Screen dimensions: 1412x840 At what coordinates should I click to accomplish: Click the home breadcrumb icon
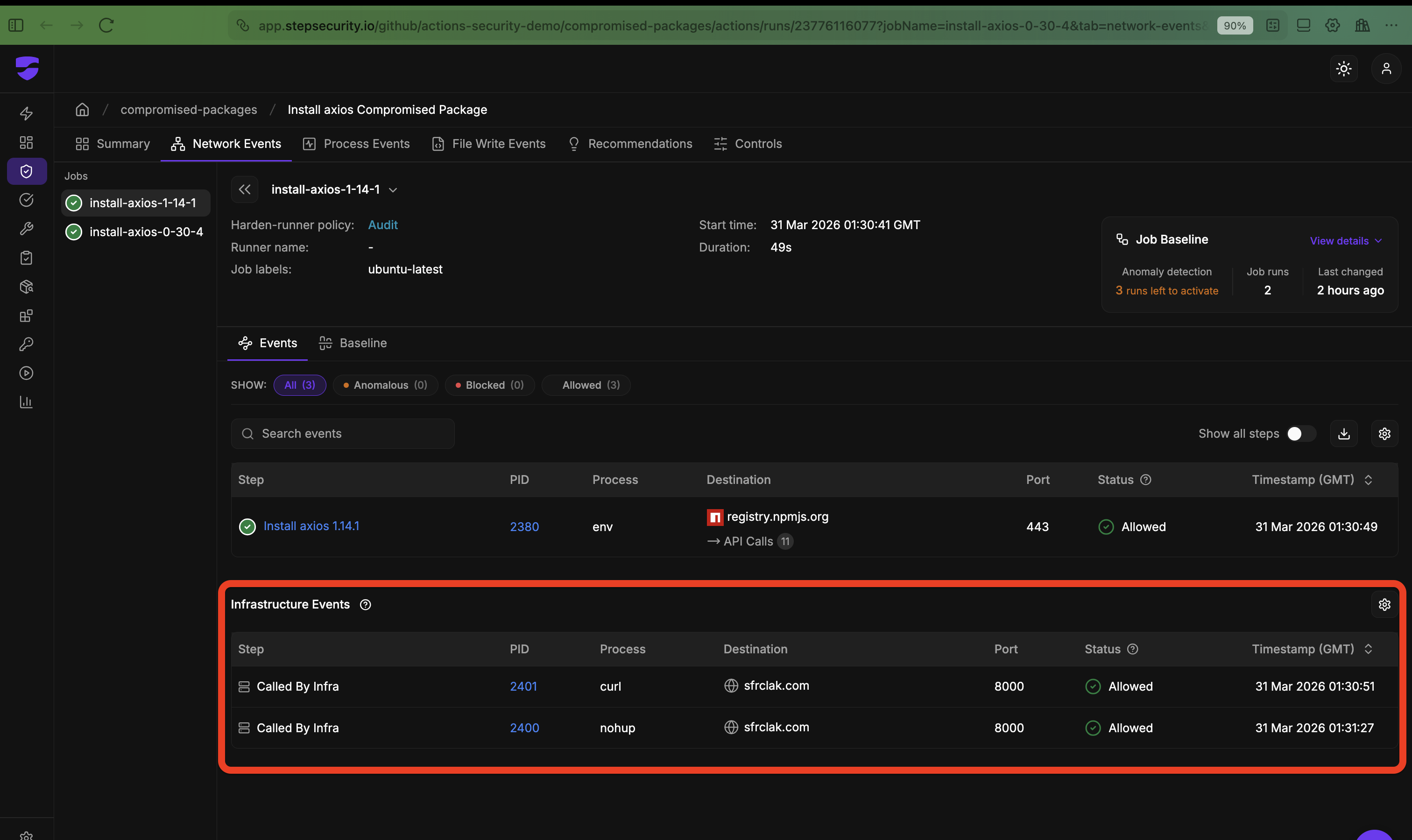[82, 109]
